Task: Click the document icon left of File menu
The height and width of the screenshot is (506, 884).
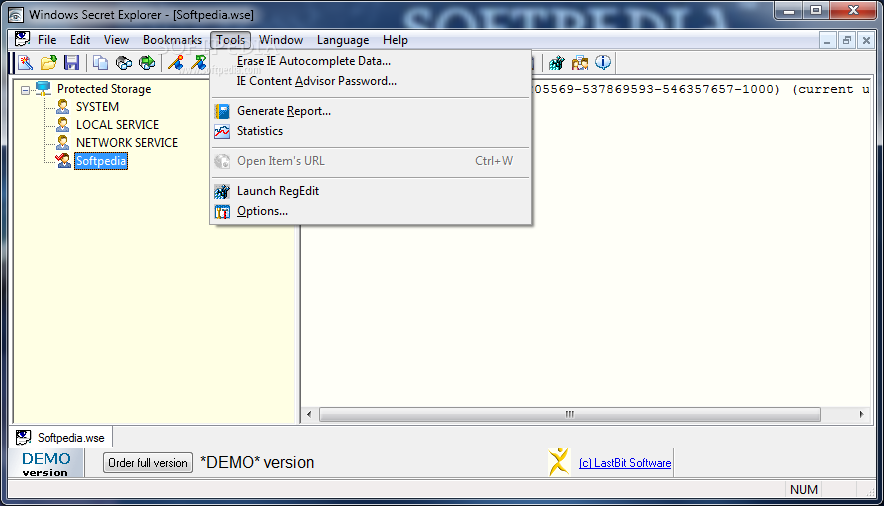Action: coord(23,39)
